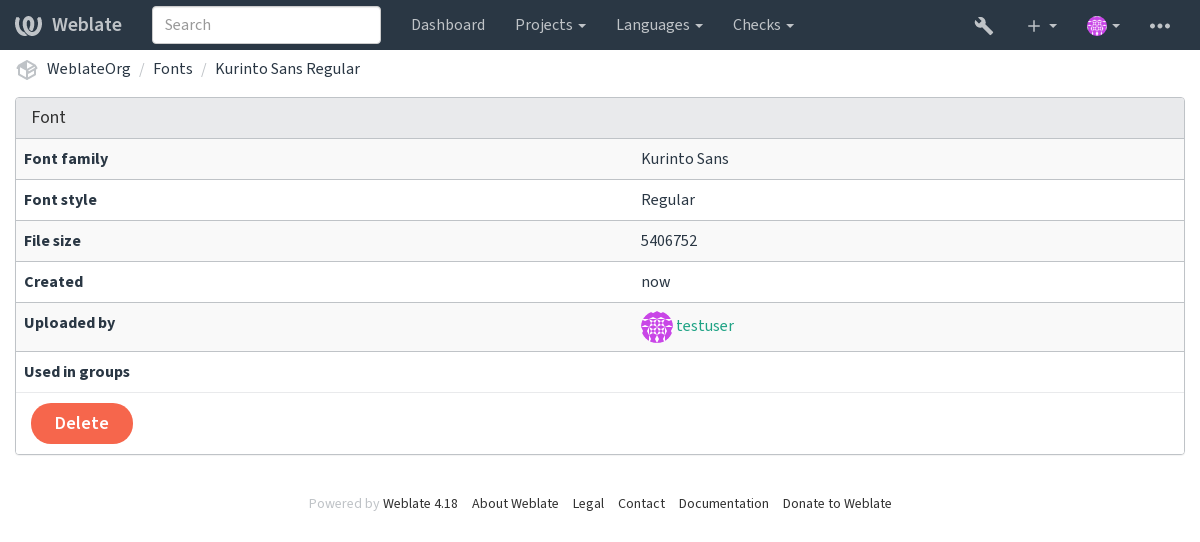This screenshot has height=542, width=1200.
Task: Click the 'Created' row label
Action: [x=53, y=282]
